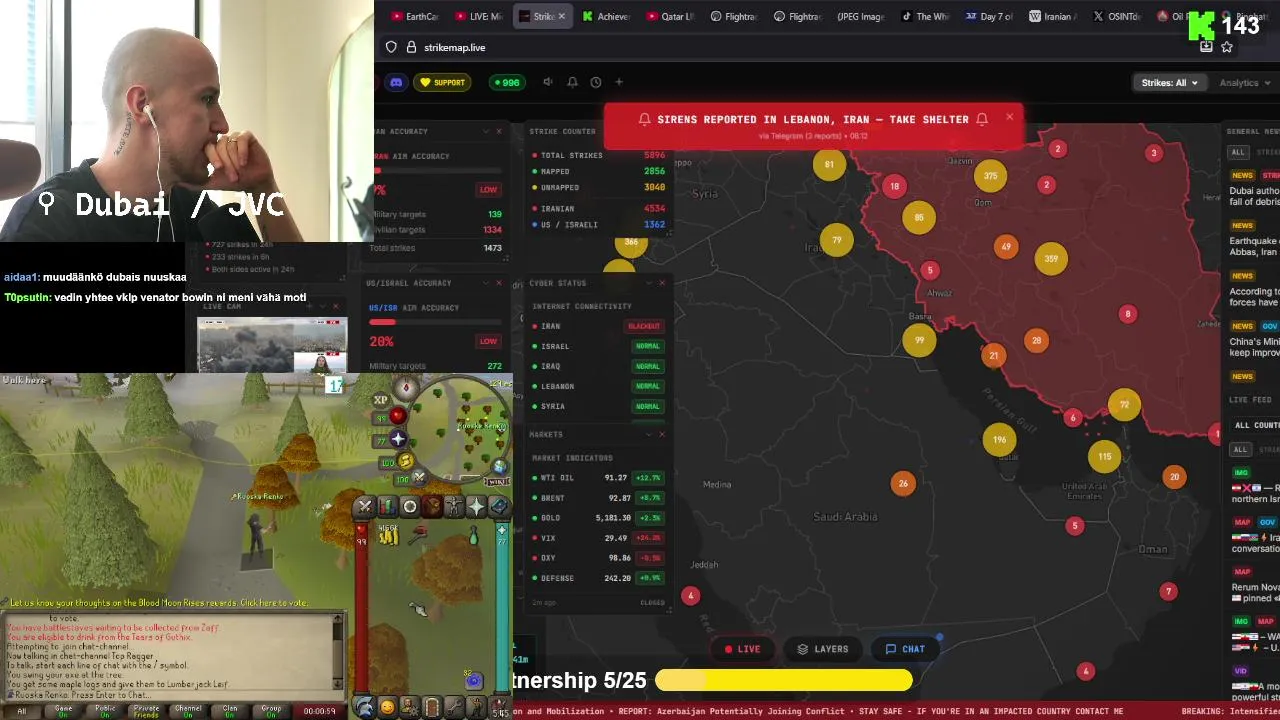Close the Cyber Status panel
Screen dimensions: 1280x720
click(x=661, y=283)
